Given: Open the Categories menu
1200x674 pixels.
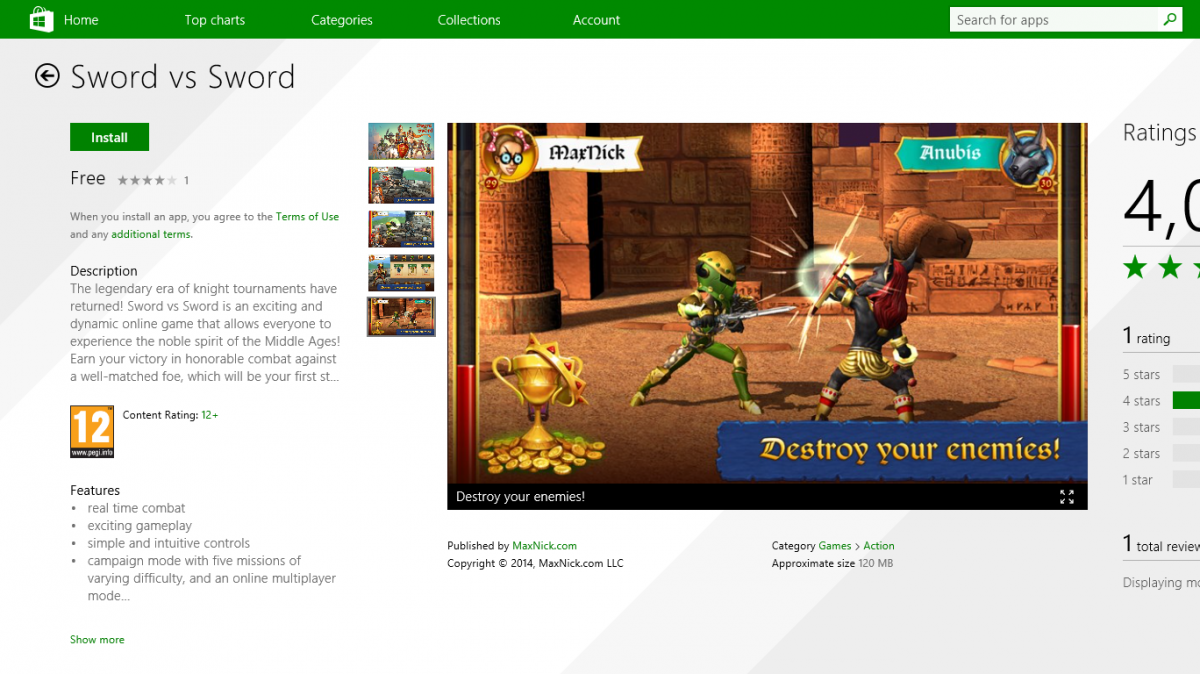Looking at the screenshot, I should pyautogui.click(x=342, y=20).
